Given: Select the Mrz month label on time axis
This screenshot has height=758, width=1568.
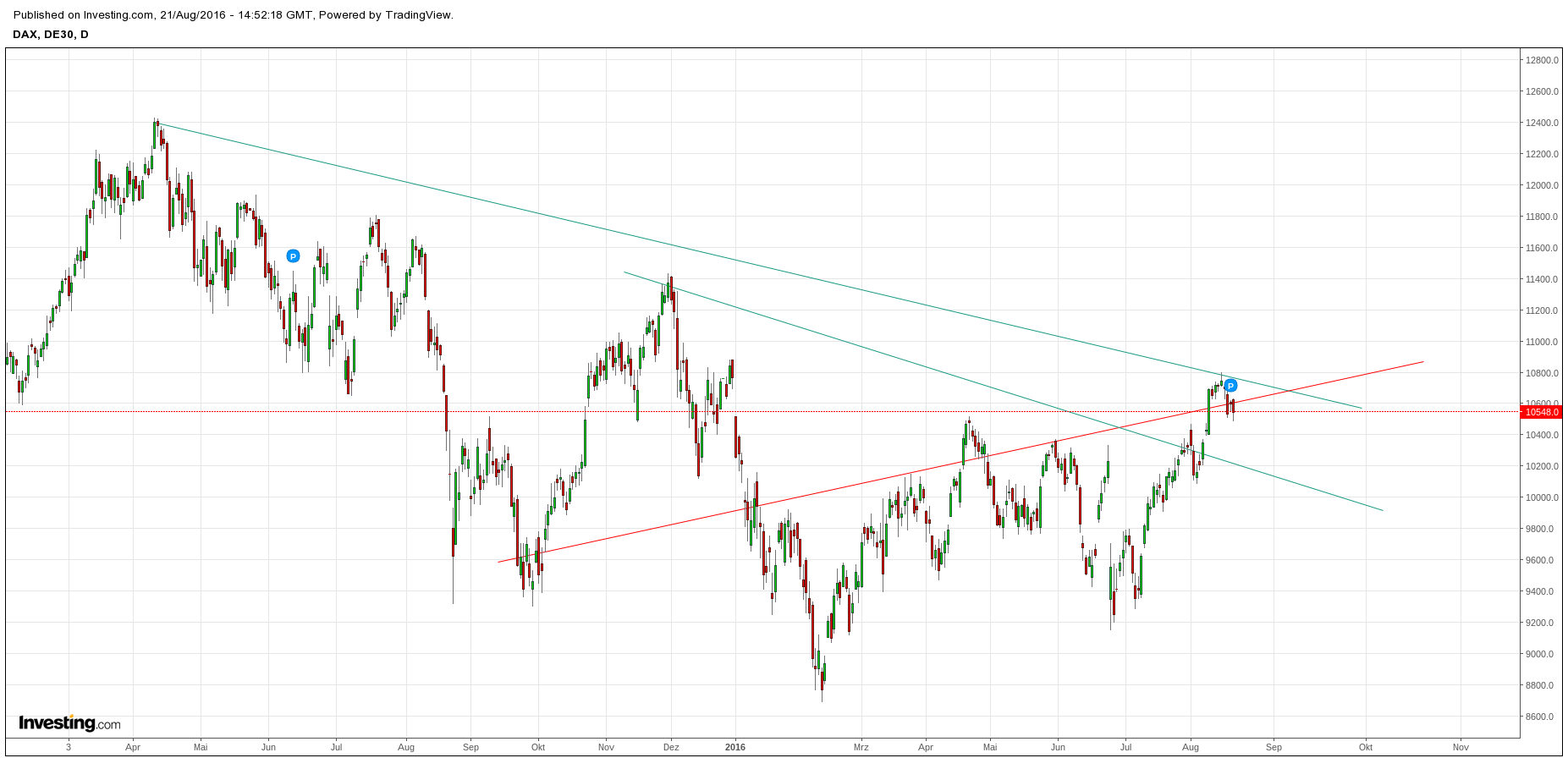Looking at the screenshot, I should click(861, 747).
